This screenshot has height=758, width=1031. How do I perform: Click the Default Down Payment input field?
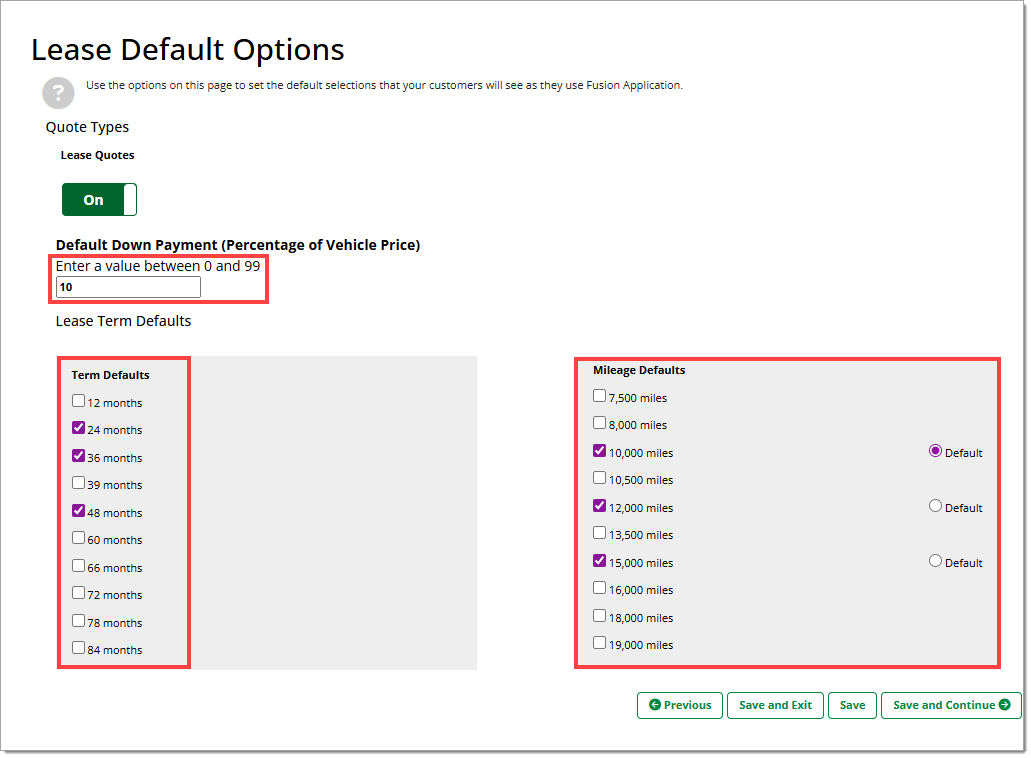coord(128,288)
